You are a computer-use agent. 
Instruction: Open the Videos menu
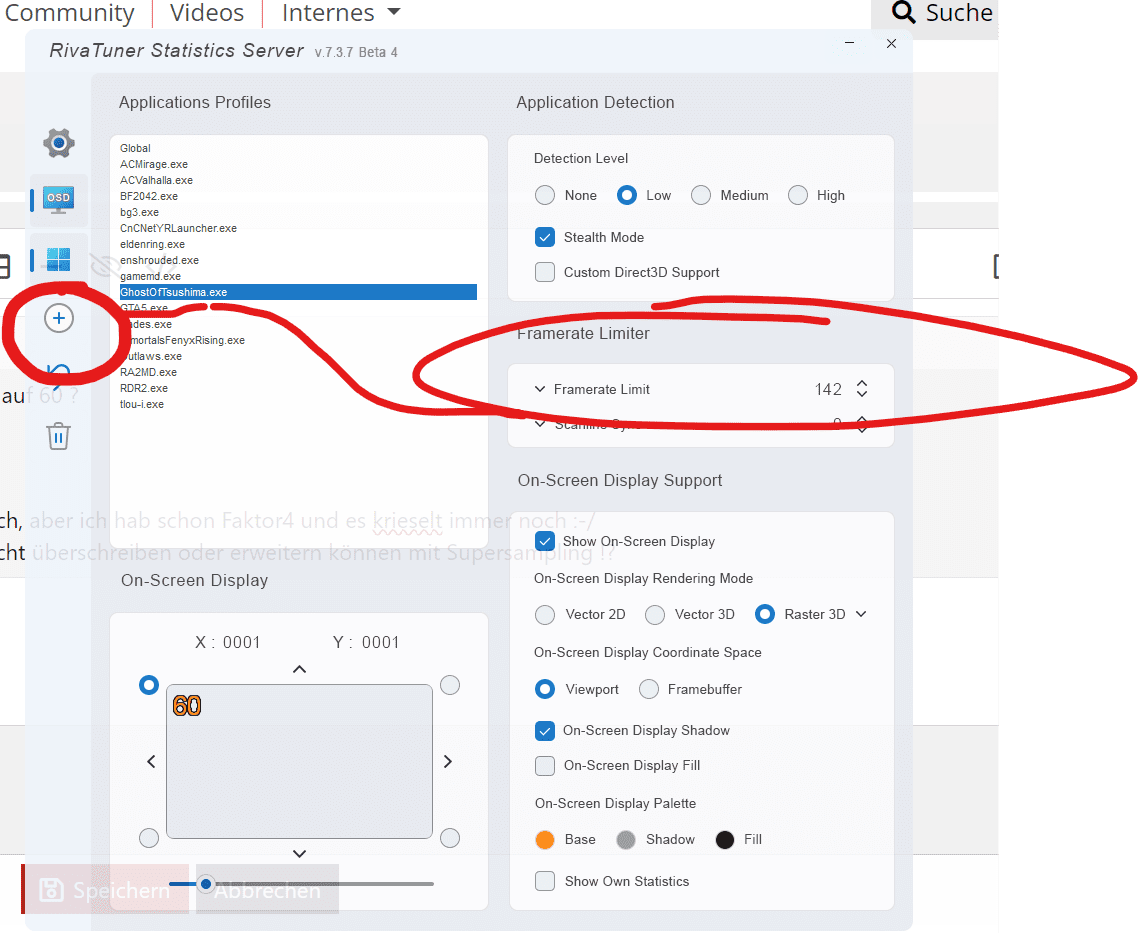pyautogui.click(x=207, y=12)
